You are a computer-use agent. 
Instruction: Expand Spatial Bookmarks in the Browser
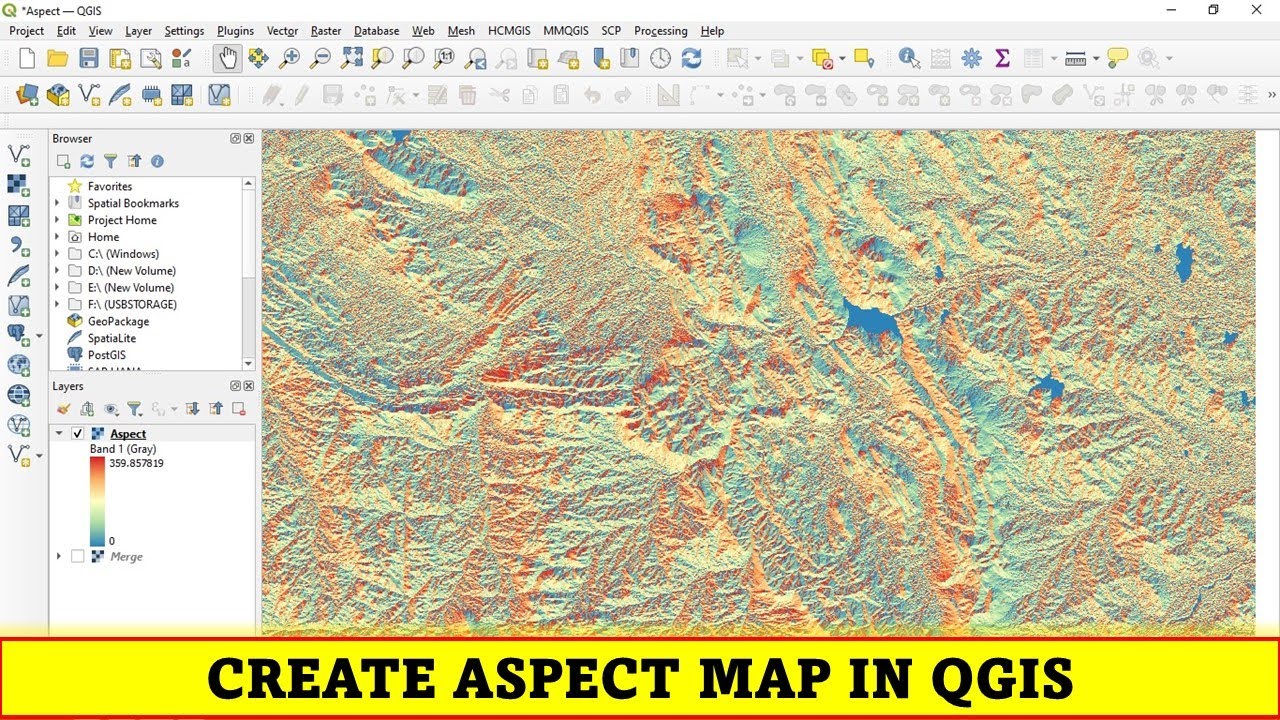(57, 203)
